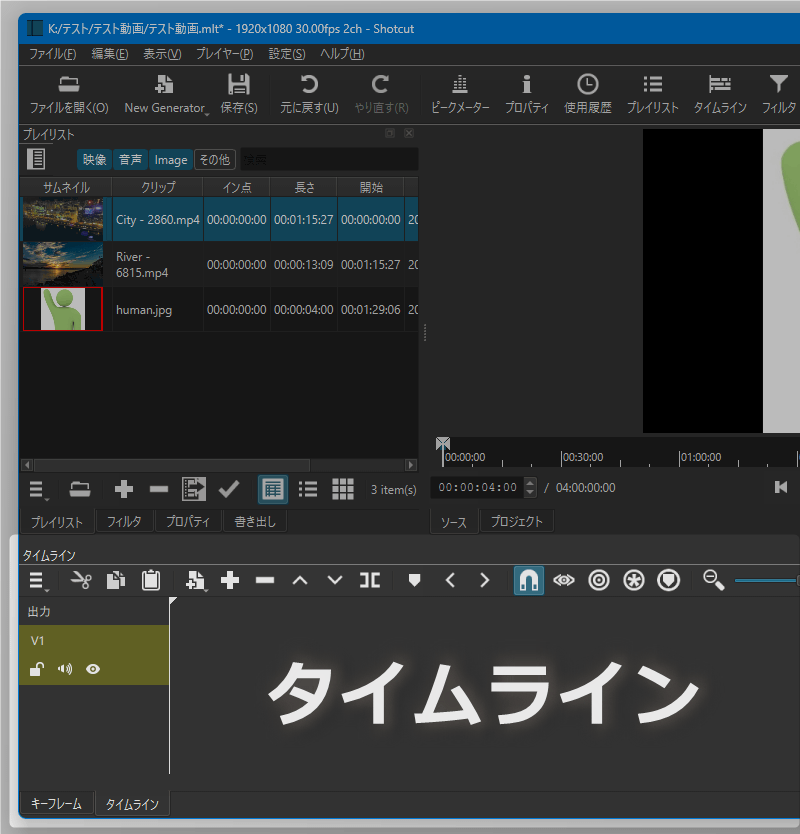Viewport: 800px width, 834px height.
Task: Open playlist hamburger menu dropdown
Action: [x=37, y=490]
